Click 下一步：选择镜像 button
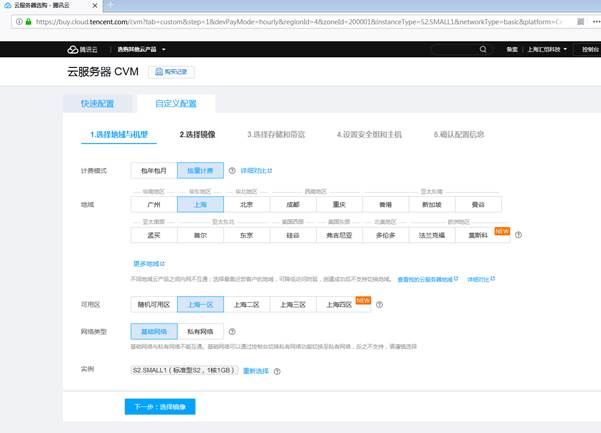 pos(160,406)
